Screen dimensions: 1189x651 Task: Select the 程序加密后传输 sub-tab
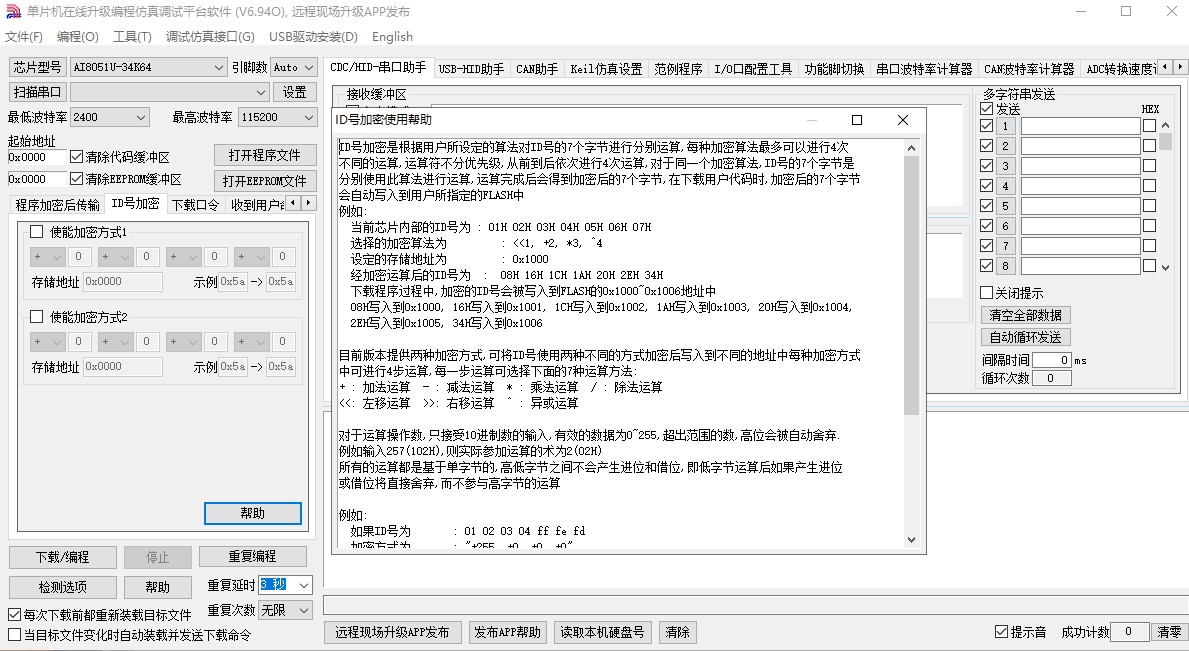[x=57, y=205]
